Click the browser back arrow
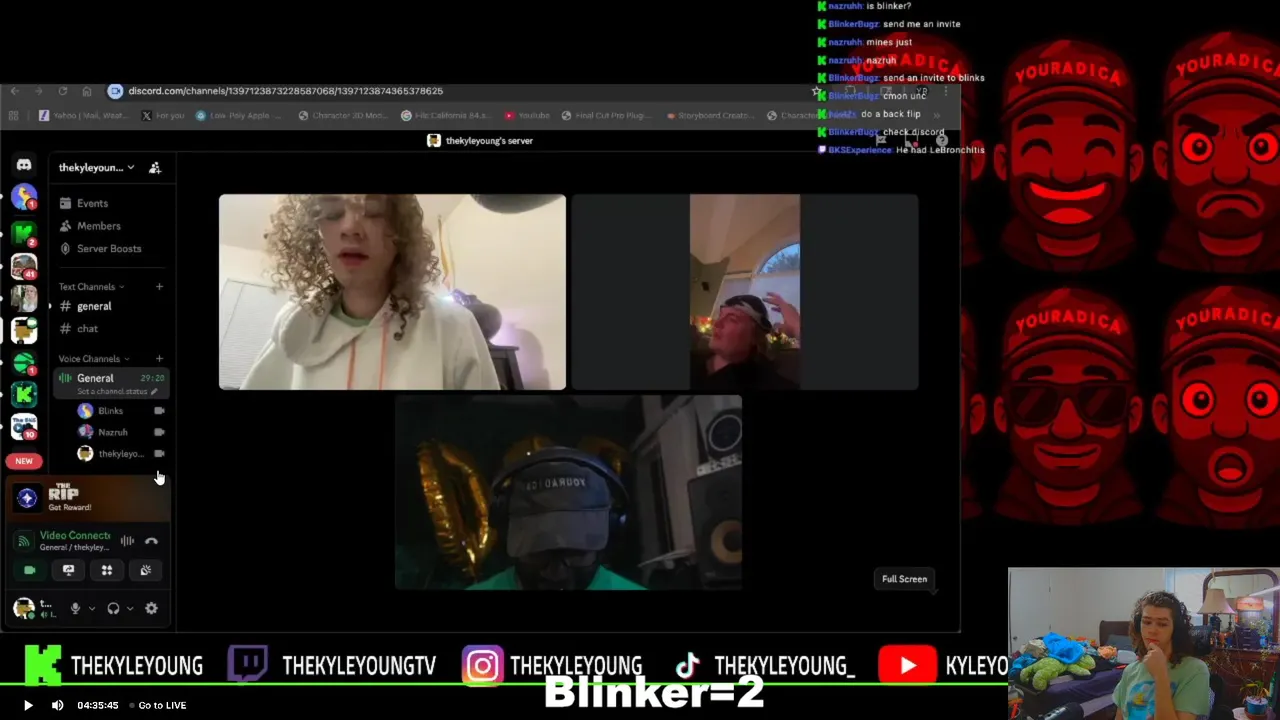 [14, 91]
